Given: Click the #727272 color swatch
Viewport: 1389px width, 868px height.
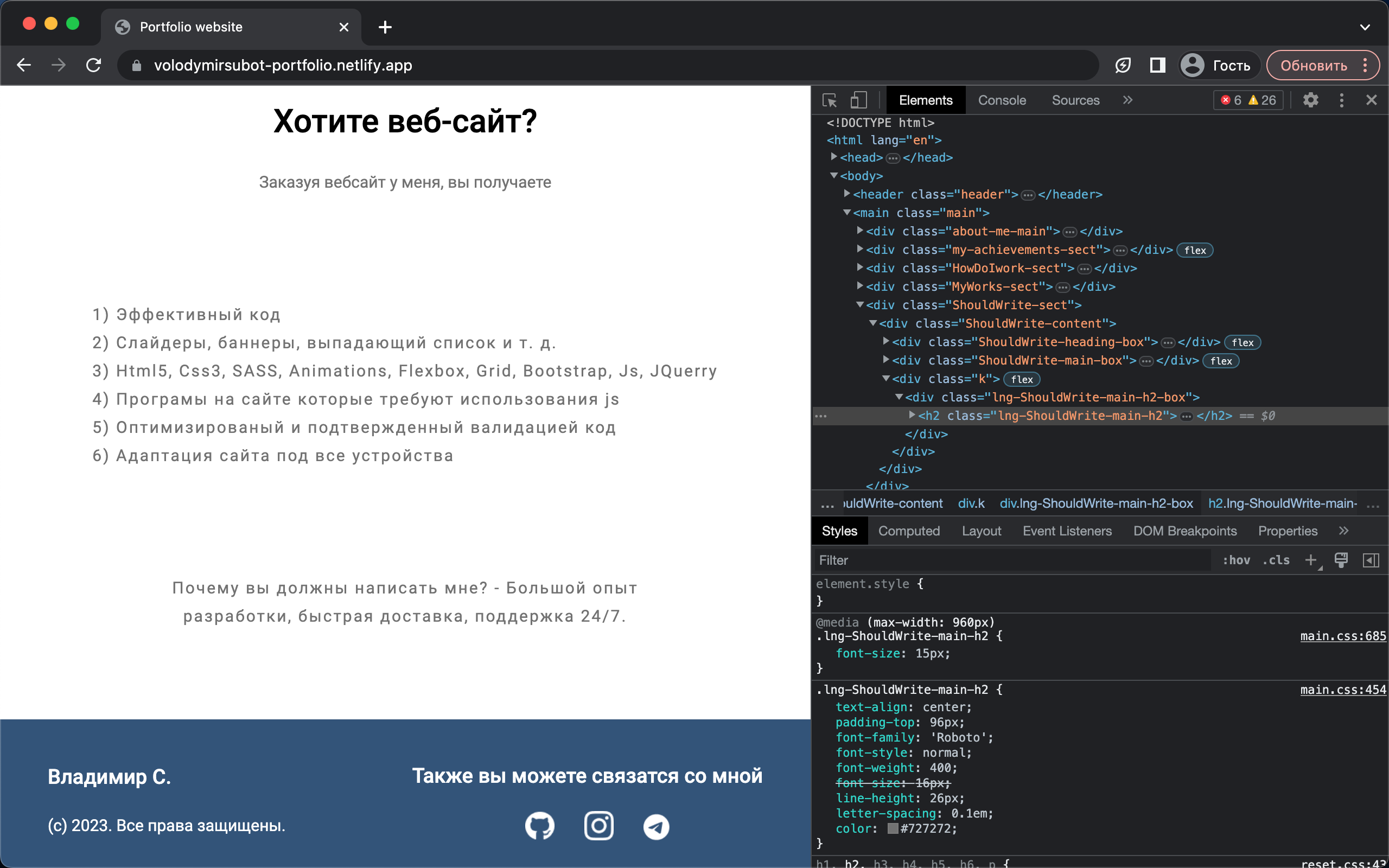Looking at the screenshot, I should (x=893, y=828).
